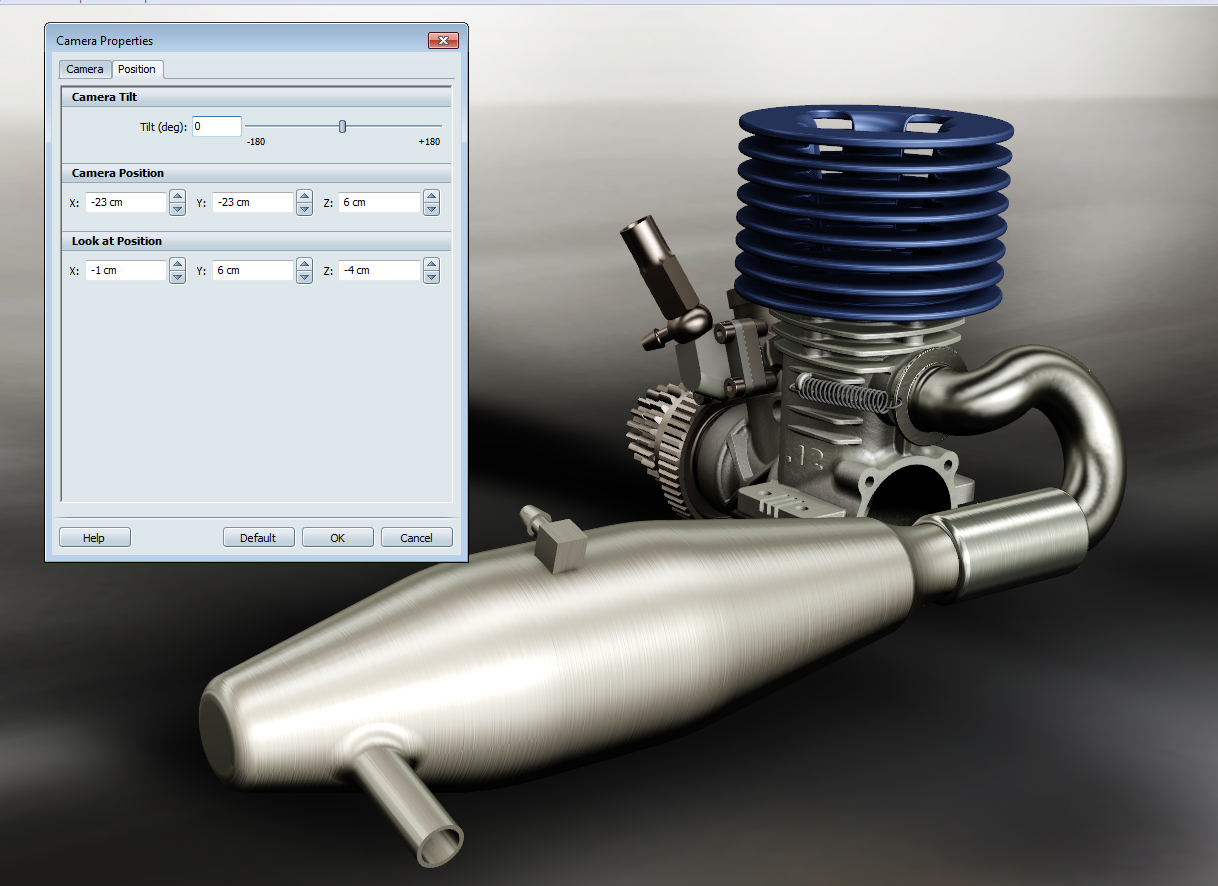1218x886 pixels.
Task: Decrease the Look at Position Z value
Action: click(431, 277)
